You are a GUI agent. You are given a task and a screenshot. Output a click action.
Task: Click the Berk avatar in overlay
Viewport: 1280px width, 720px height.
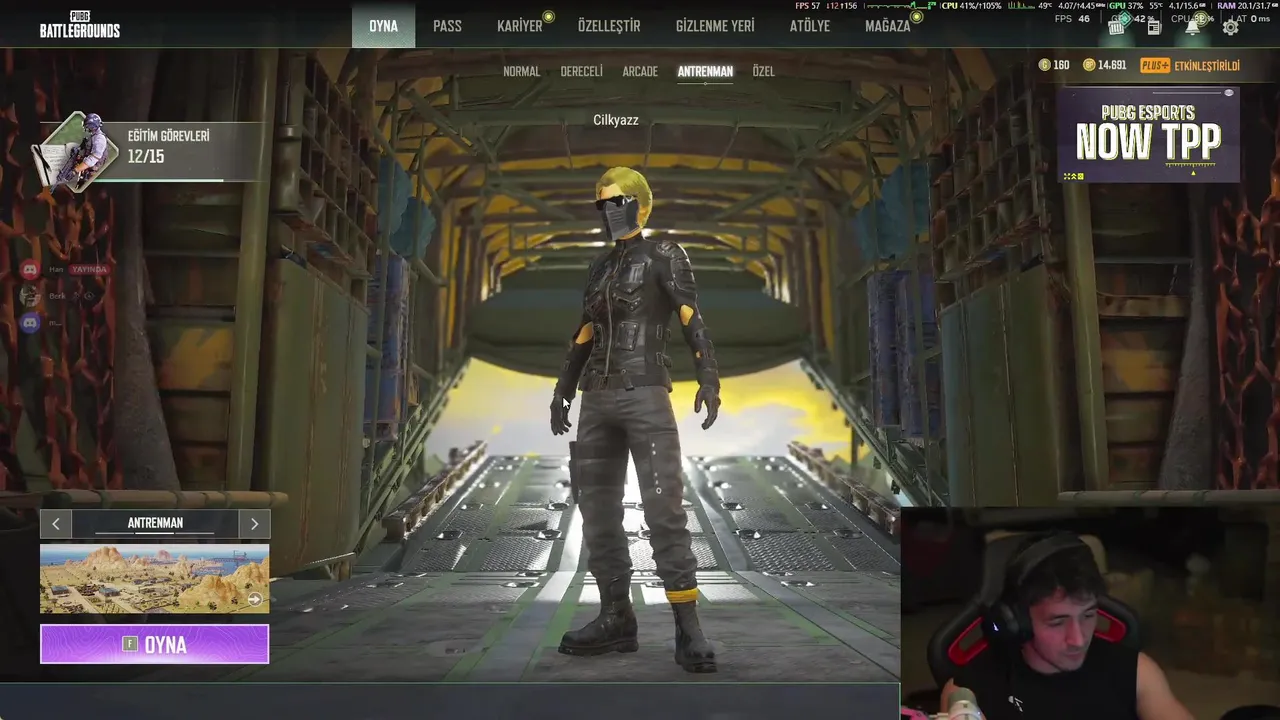pyautogui.click(x=30, y=296)
